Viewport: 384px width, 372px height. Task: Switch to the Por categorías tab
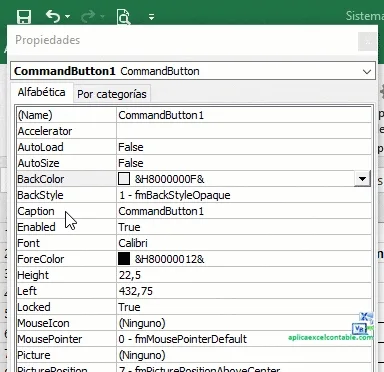112,94
